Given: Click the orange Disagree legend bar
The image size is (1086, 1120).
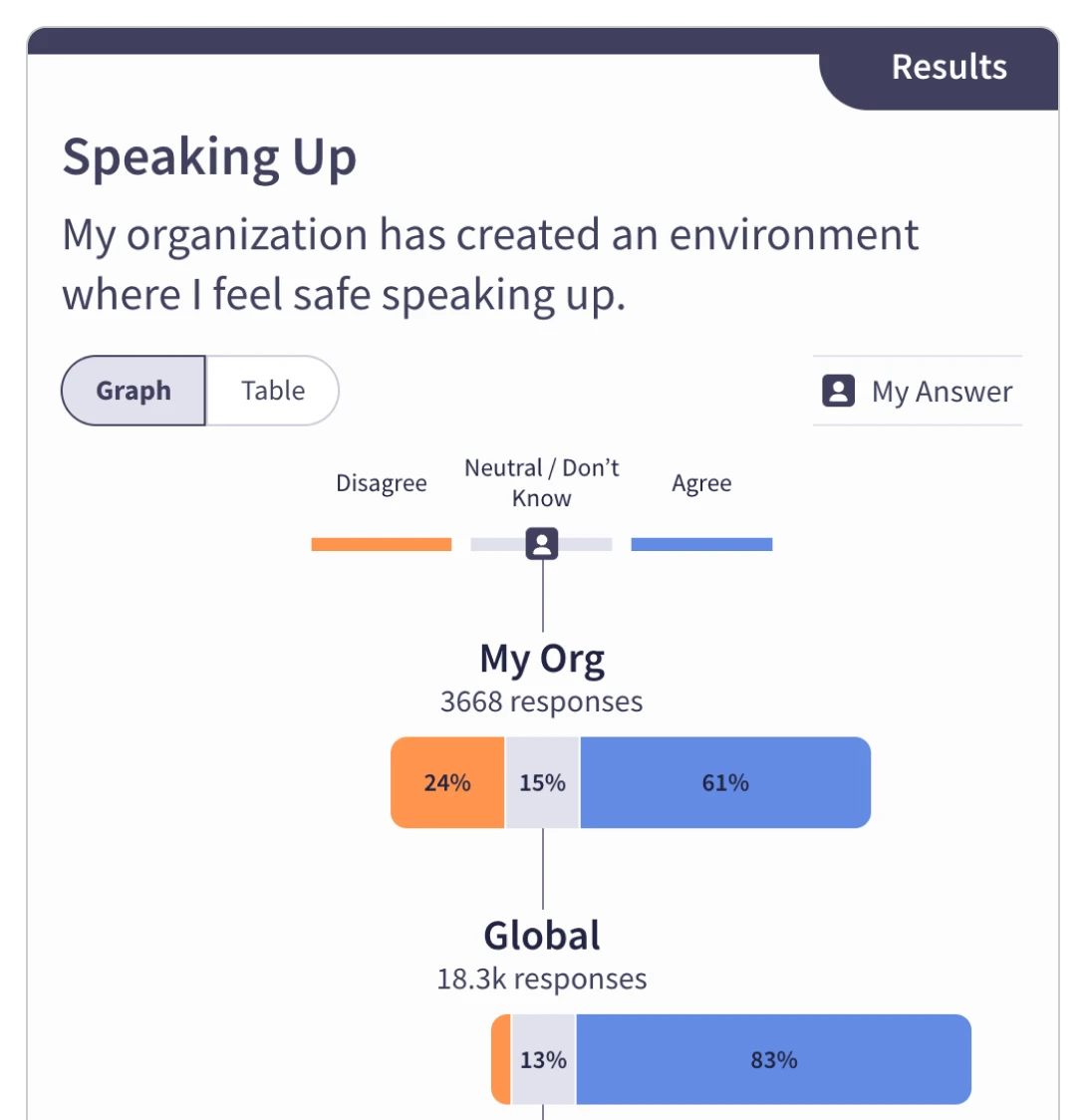Looking at the screenshot, I should tap(382, 543).
